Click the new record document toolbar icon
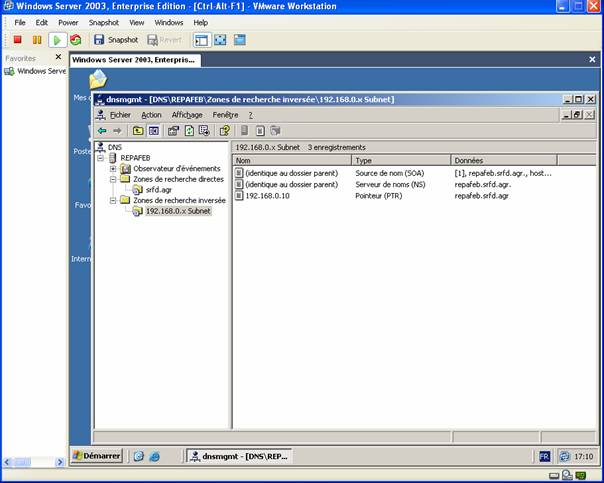This screenshot has height=483, width=604. (x=260, y=131)
